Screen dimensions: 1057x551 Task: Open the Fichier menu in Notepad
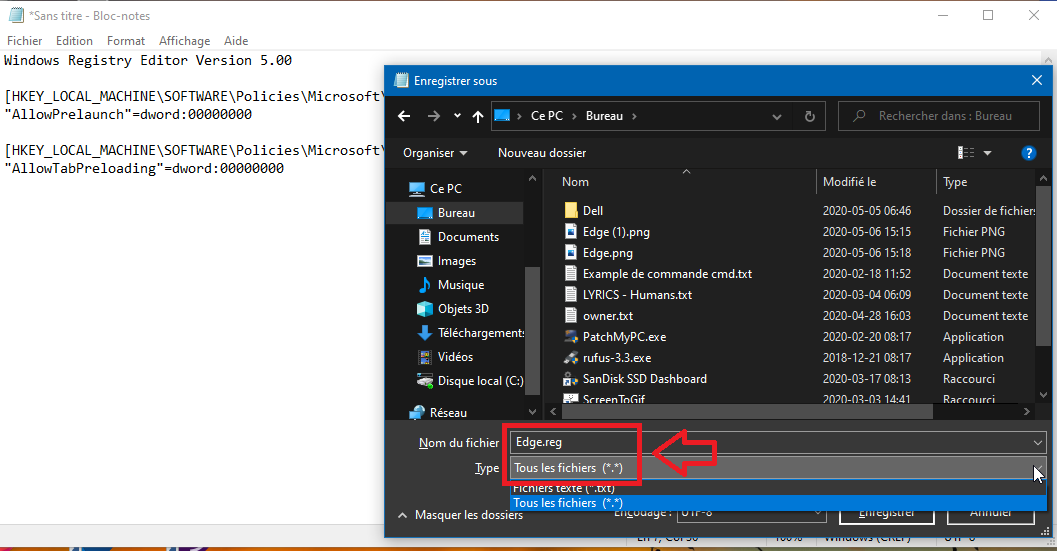[x=24, y=41]
